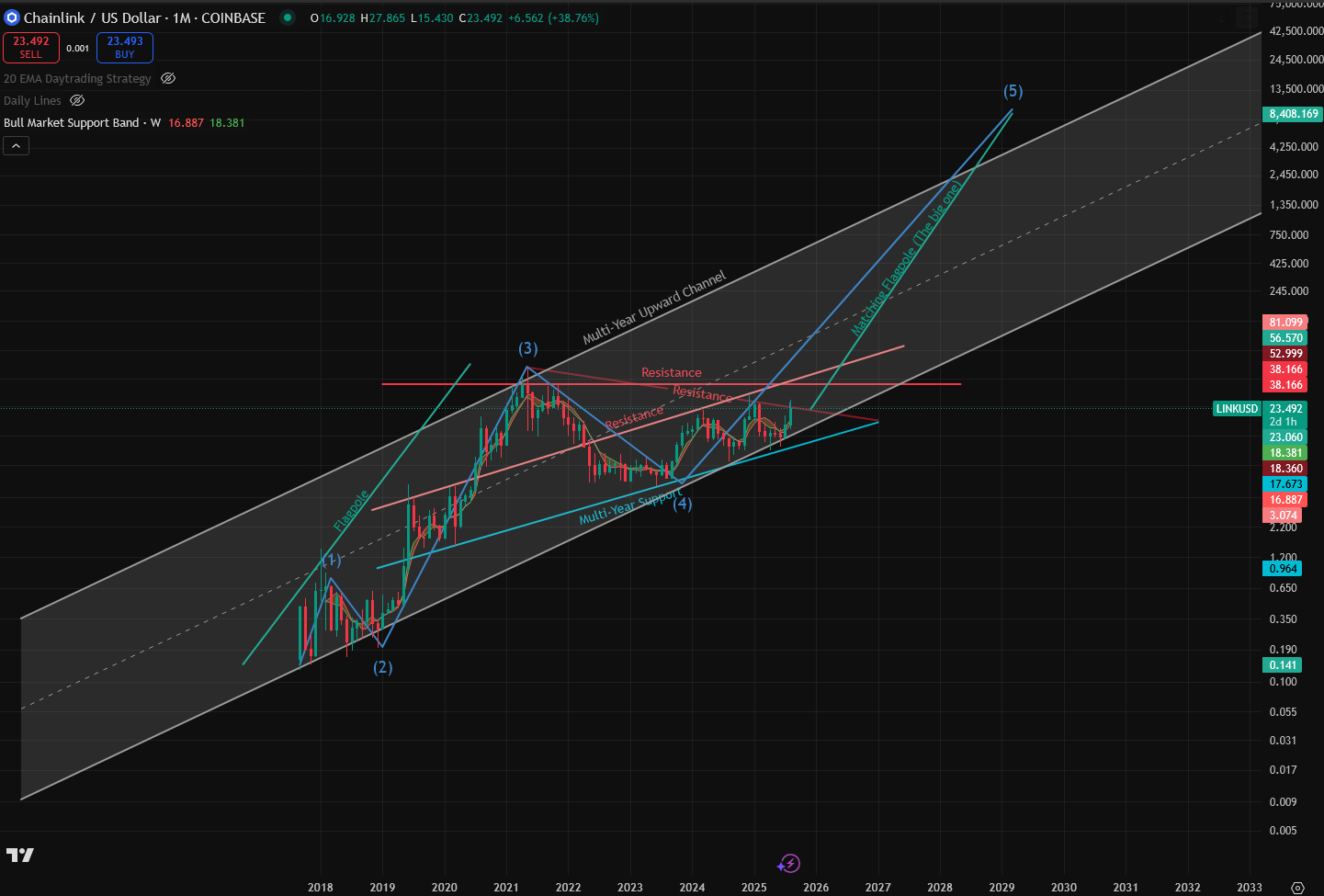Select the Multi-Year Support text label

point(631,506)
